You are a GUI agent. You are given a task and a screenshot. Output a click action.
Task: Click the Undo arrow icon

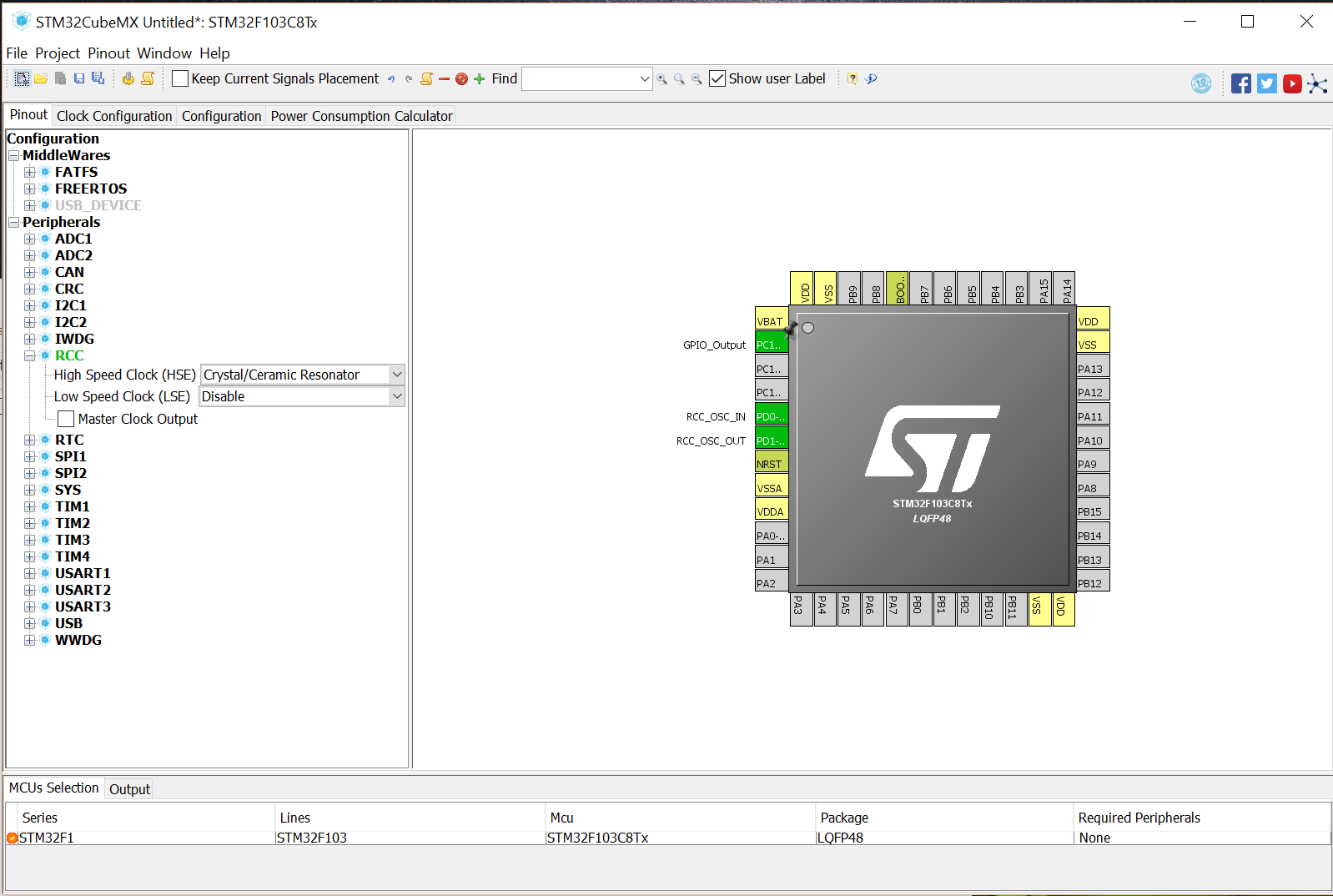390,79
